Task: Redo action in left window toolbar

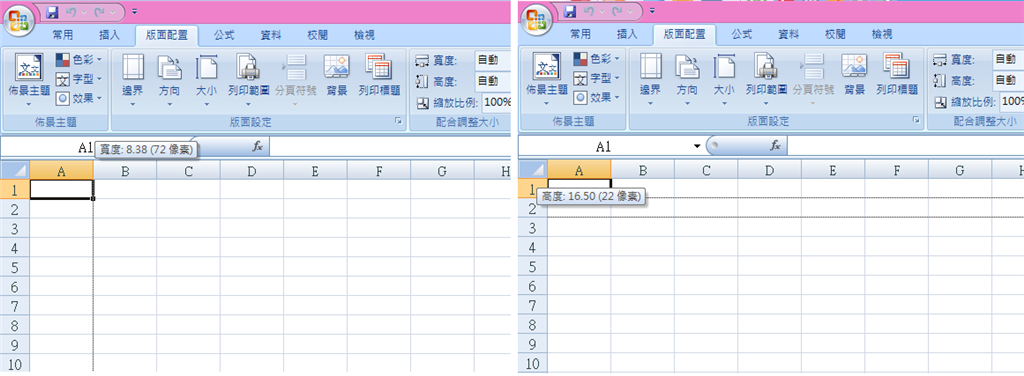Action: click(x=100, y=11)
